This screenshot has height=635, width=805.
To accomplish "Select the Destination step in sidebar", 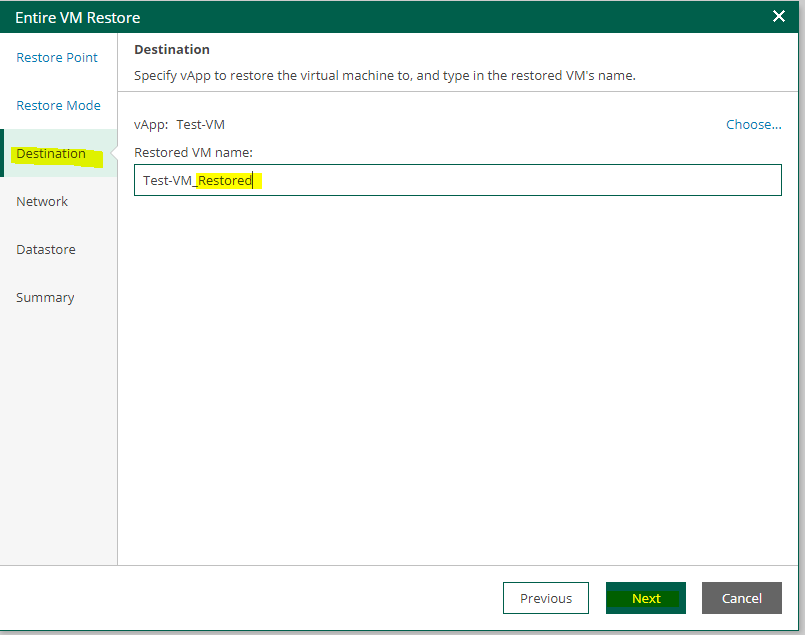I will click(51, 154).
